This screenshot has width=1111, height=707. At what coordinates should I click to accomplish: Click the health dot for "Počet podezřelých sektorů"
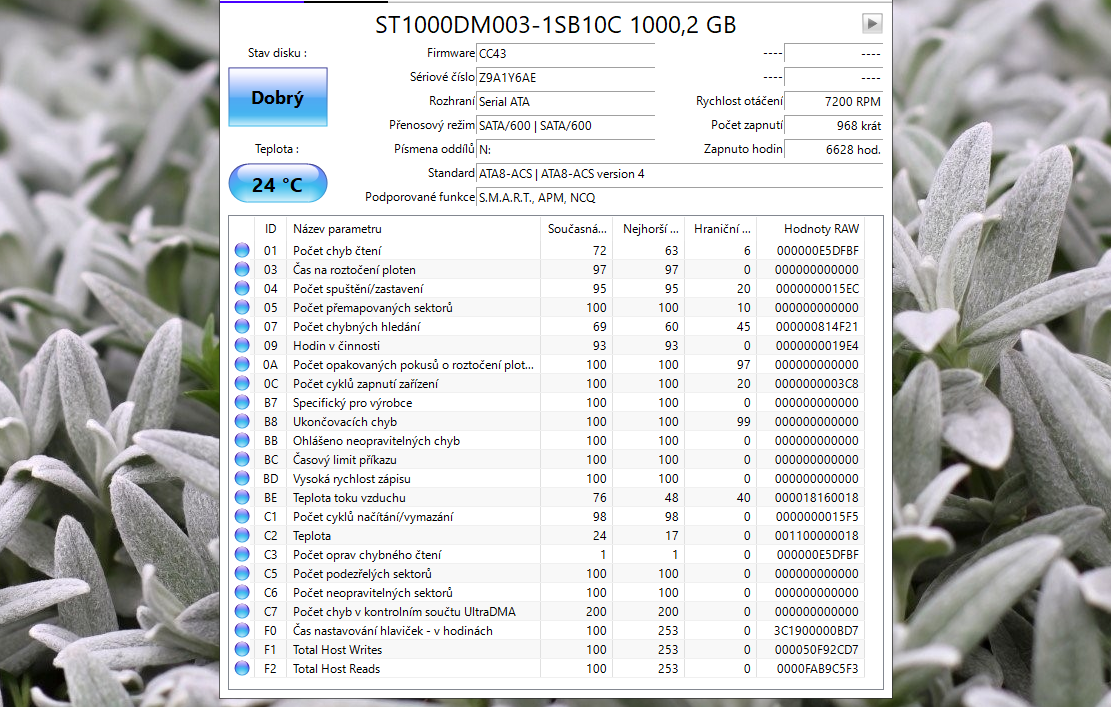[x=242, y=573]
